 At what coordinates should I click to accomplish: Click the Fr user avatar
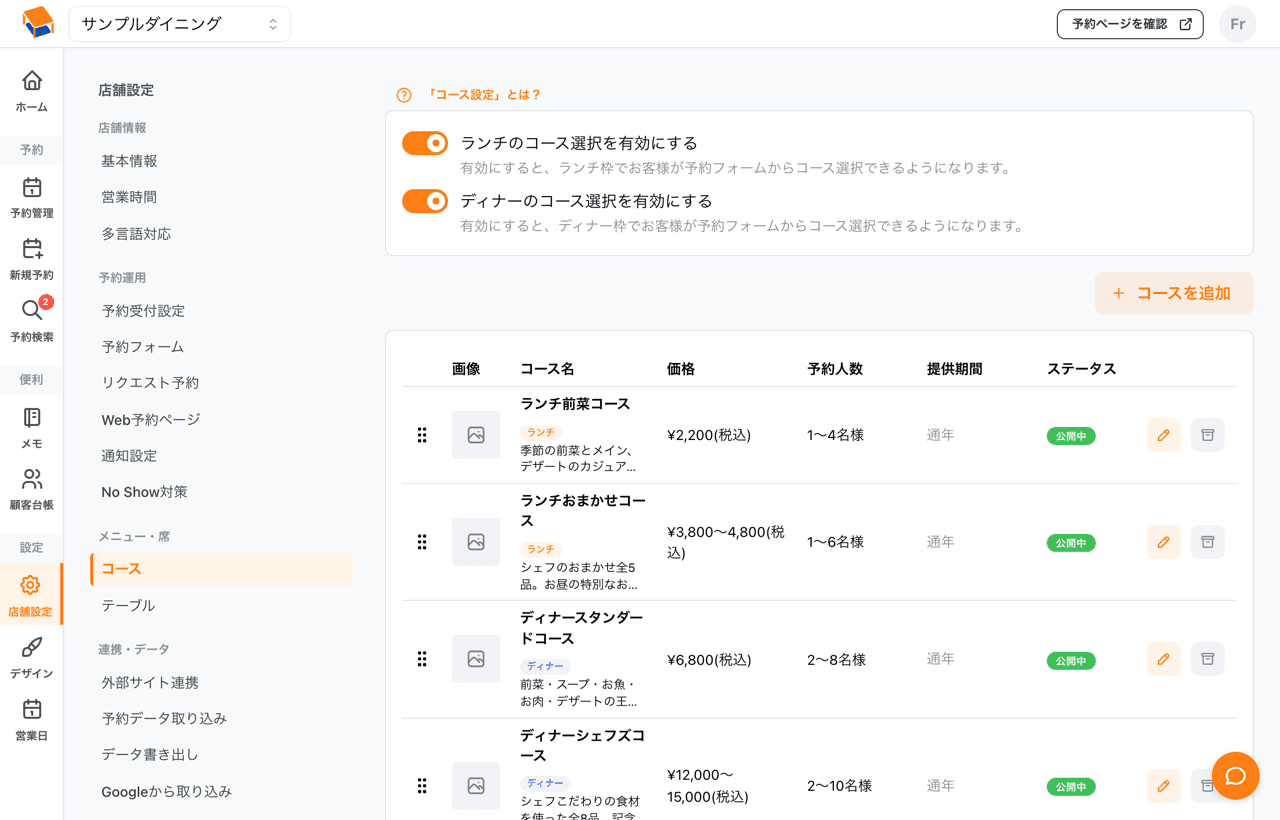(1237, 24)
